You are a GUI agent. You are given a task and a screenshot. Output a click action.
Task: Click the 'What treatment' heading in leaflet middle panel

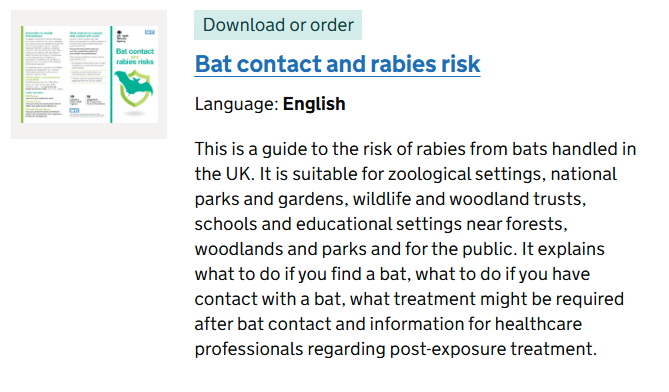tap(86, 34)
